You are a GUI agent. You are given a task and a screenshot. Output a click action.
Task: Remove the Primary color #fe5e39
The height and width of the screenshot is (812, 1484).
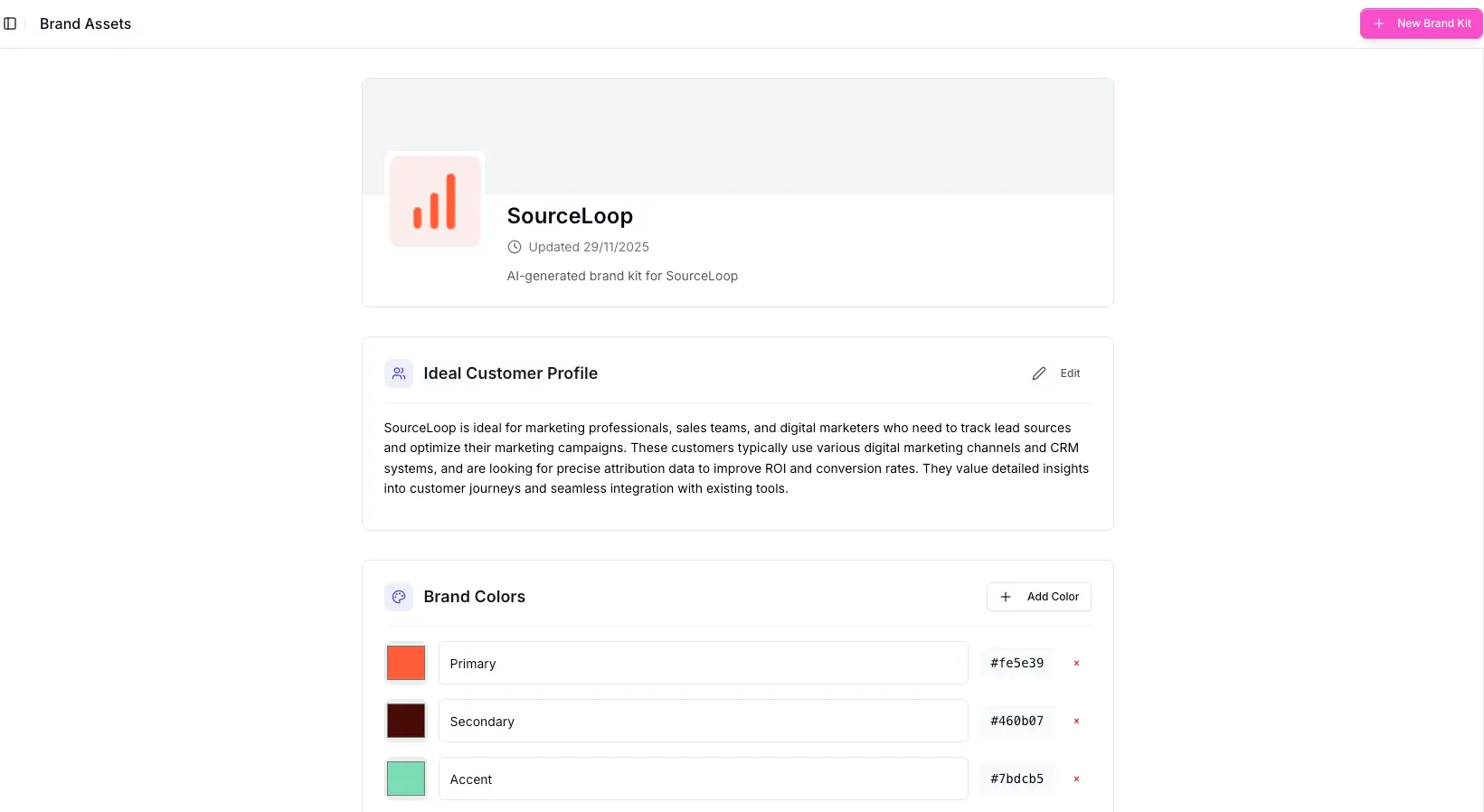pyautogui.click(x=1076, y=663)
